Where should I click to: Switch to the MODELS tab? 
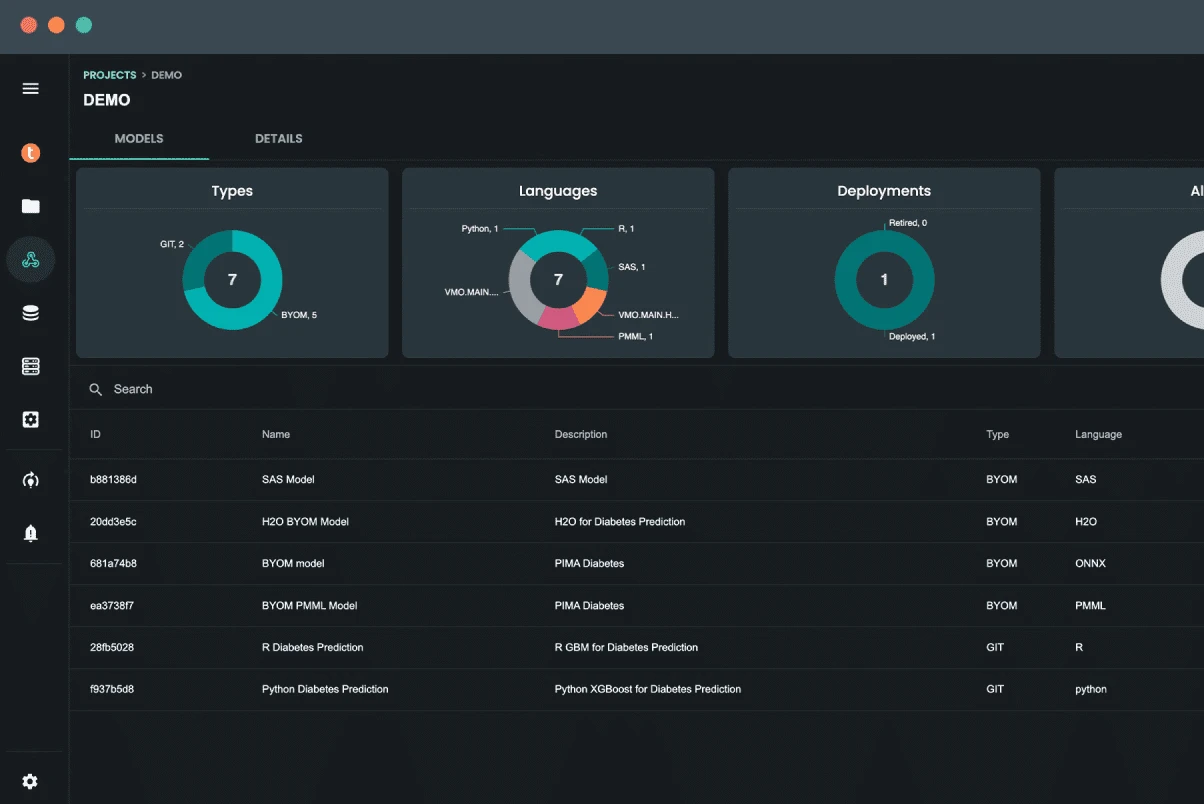139,138
